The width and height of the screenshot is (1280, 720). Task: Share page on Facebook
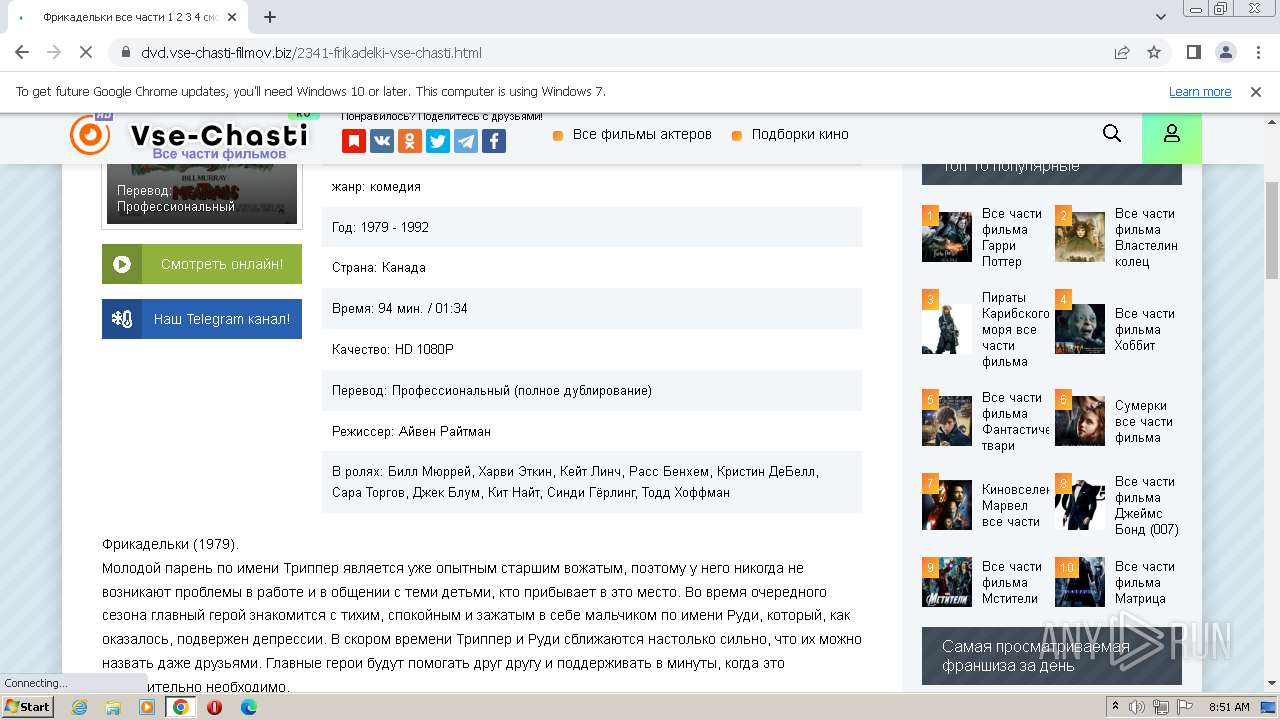point(494,141)
